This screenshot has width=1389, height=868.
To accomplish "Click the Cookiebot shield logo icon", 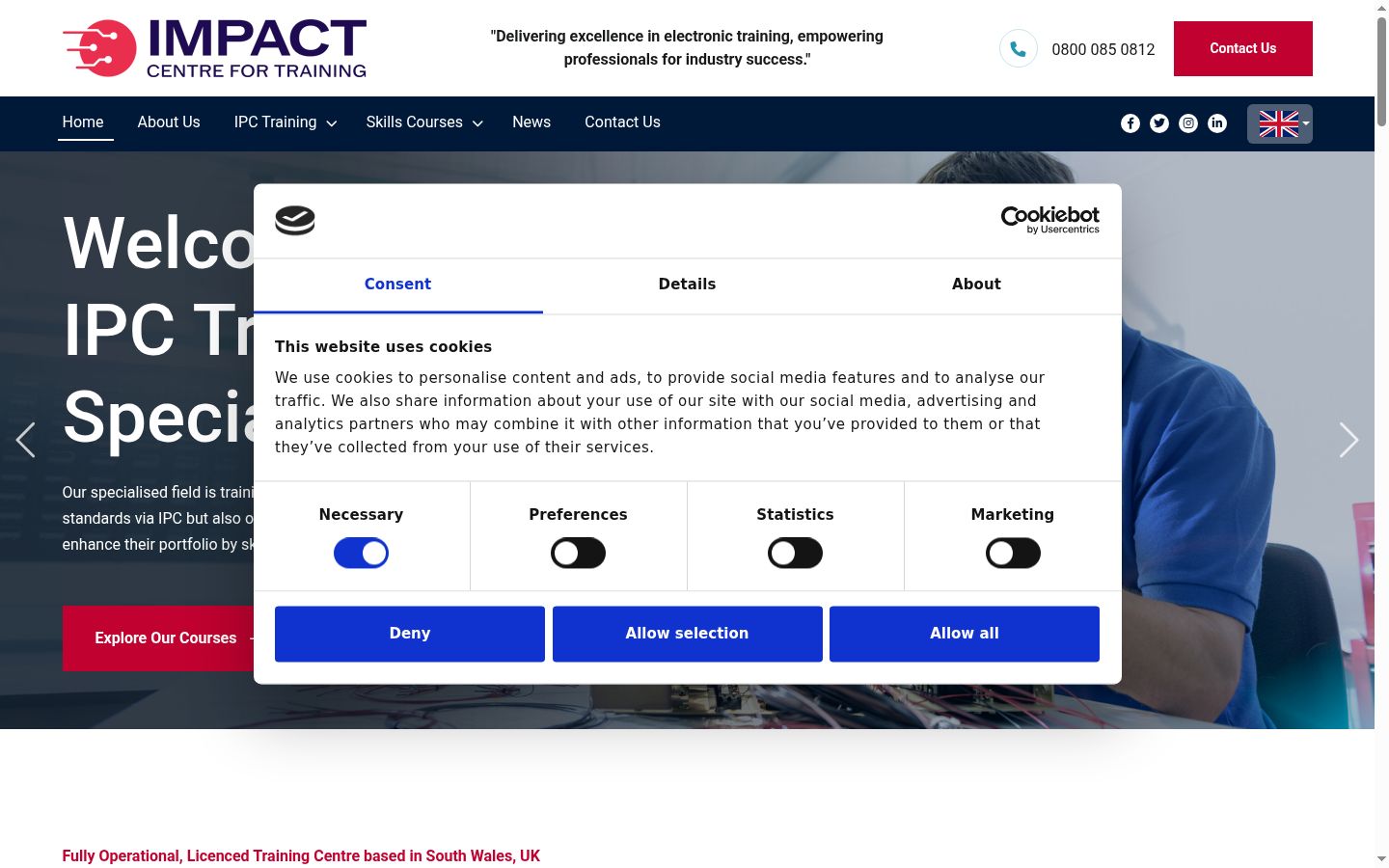I will tap(295, 221).
